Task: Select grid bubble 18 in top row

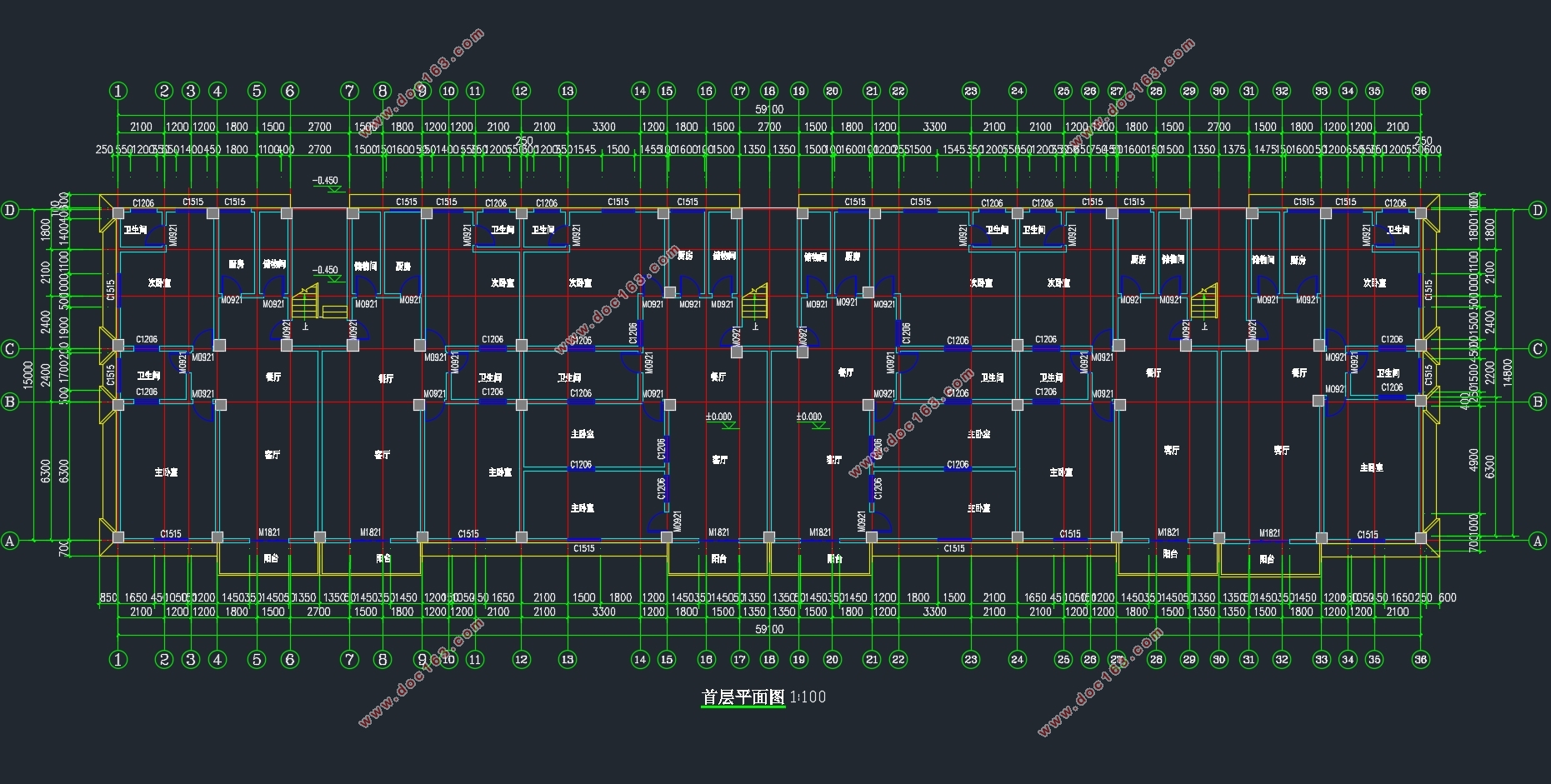Action: pos(769,91)
